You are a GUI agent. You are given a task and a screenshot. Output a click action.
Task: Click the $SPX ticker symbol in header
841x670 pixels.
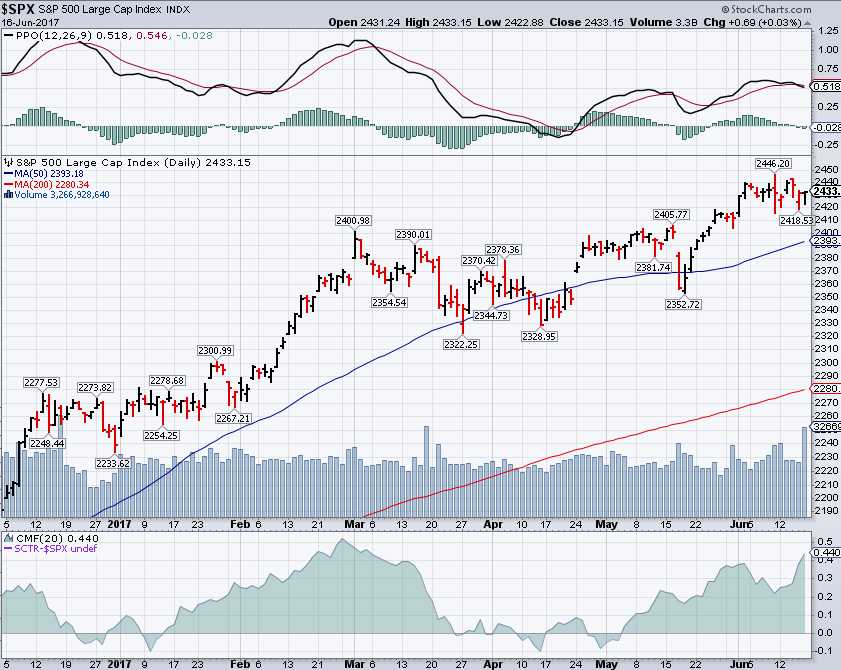pos(22,7)
